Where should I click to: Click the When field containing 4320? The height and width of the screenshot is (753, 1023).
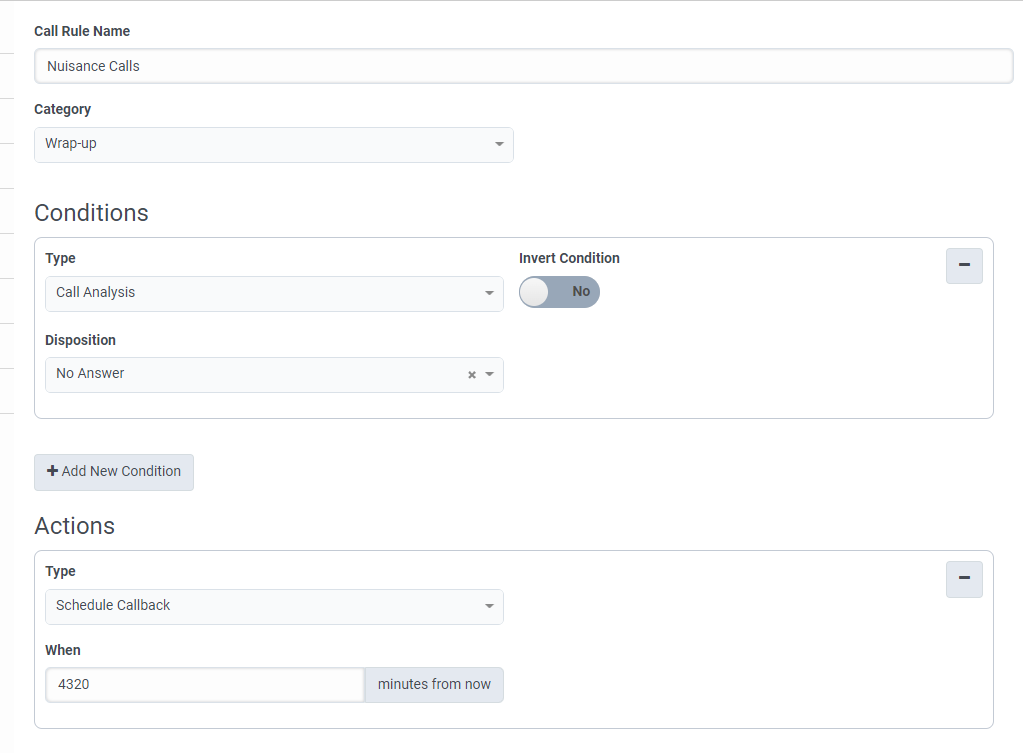coord(204,685)
